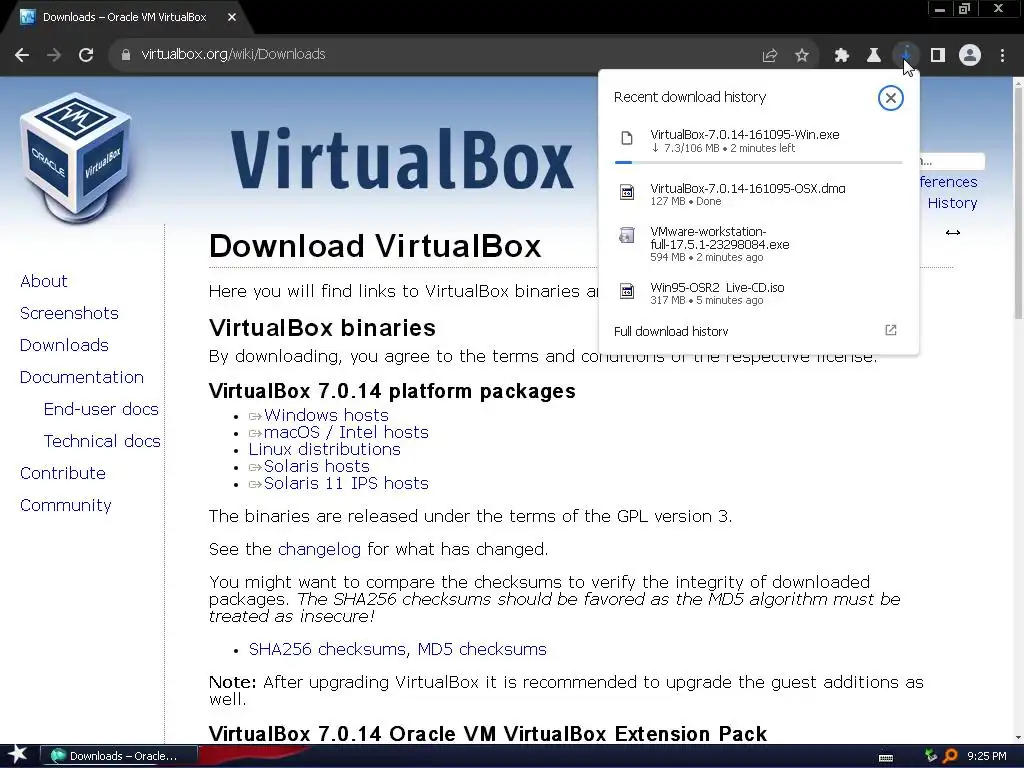Open VirtualBox-7.0.14-161095-Win.exe download entry
The image size is (1024, 768).
click(x=758, y=141)
